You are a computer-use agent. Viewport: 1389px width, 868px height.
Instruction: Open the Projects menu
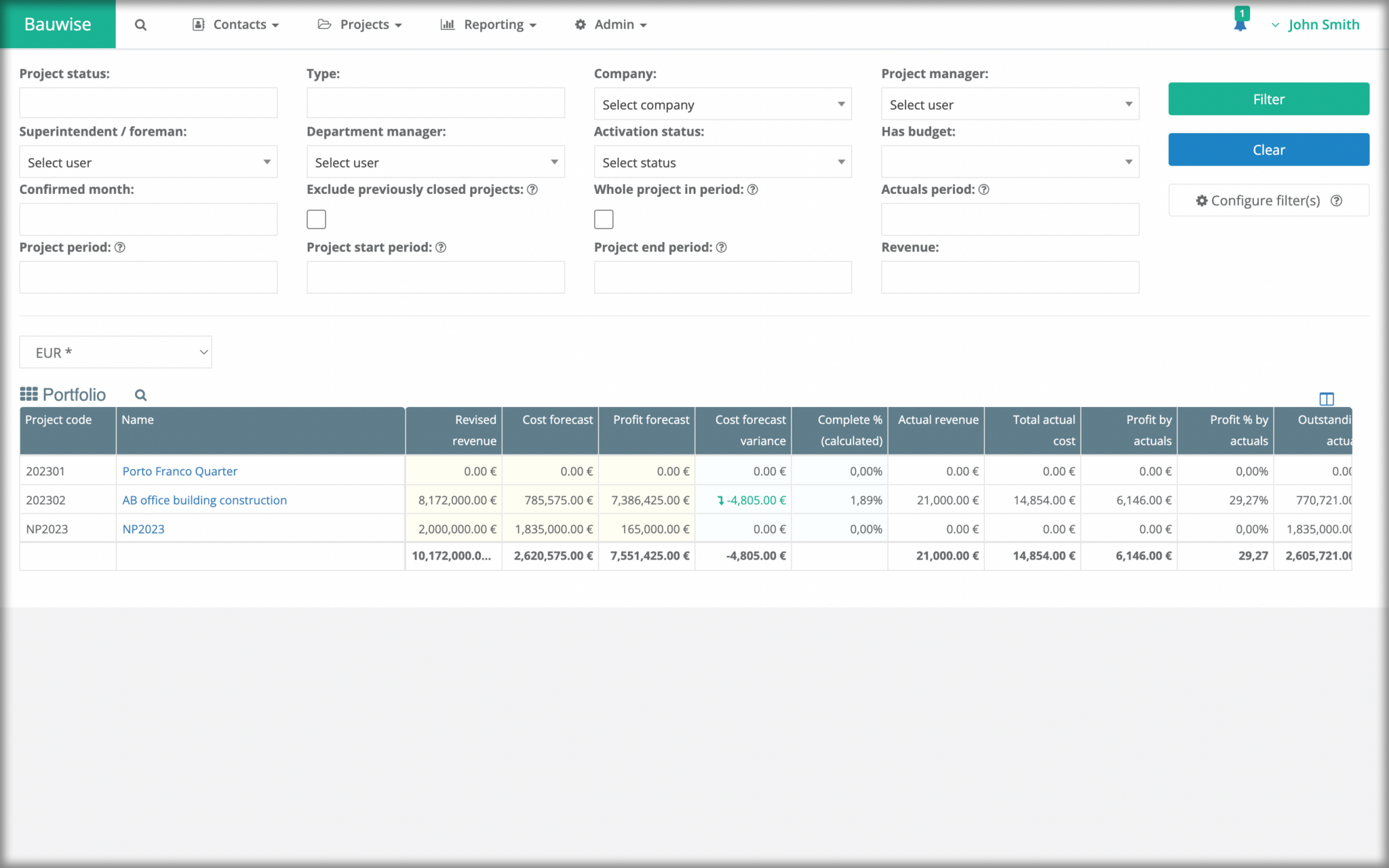pos(365,24)
